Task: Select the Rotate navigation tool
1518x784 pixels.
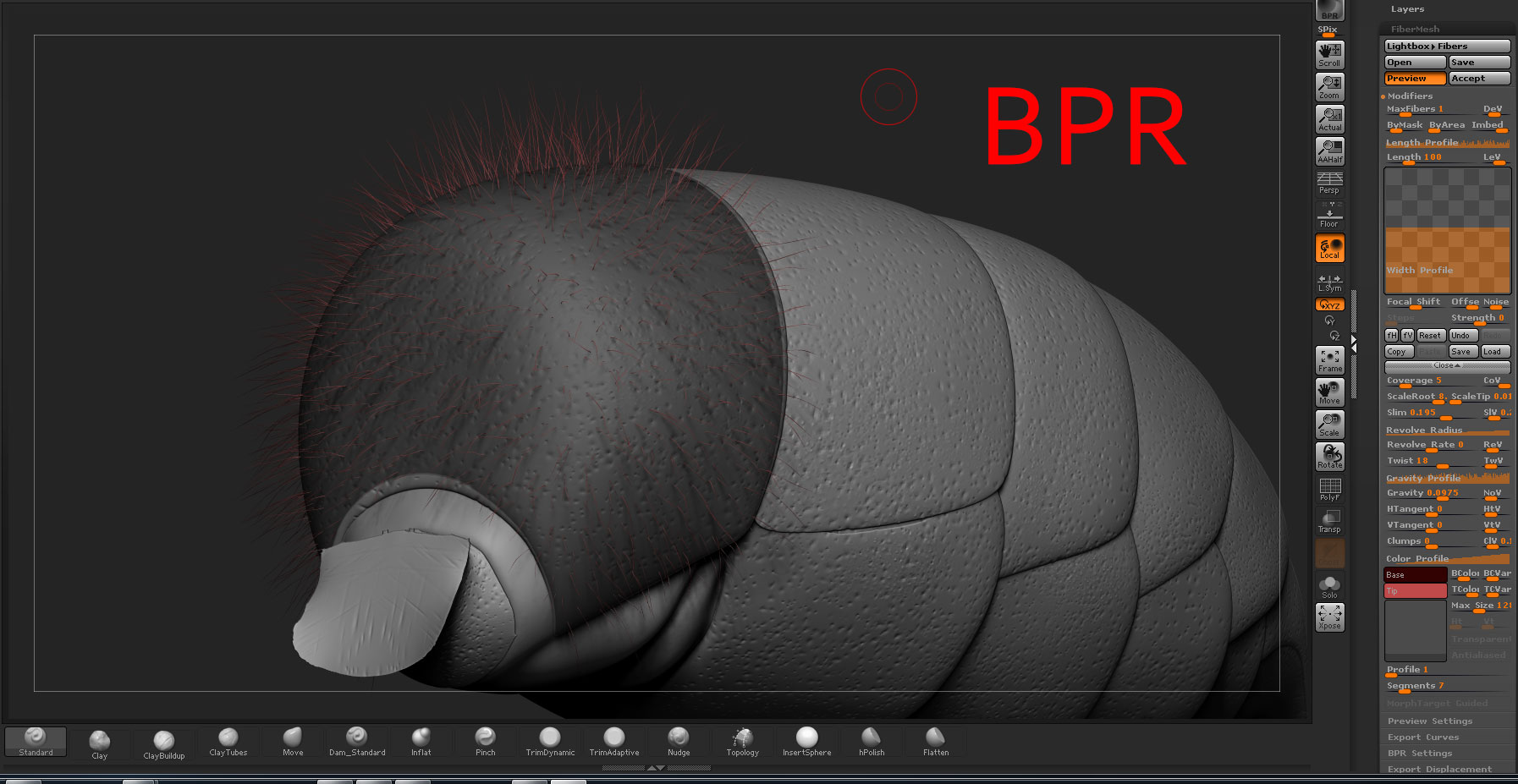Action: pyautogui.click(x=1329, y=457)
